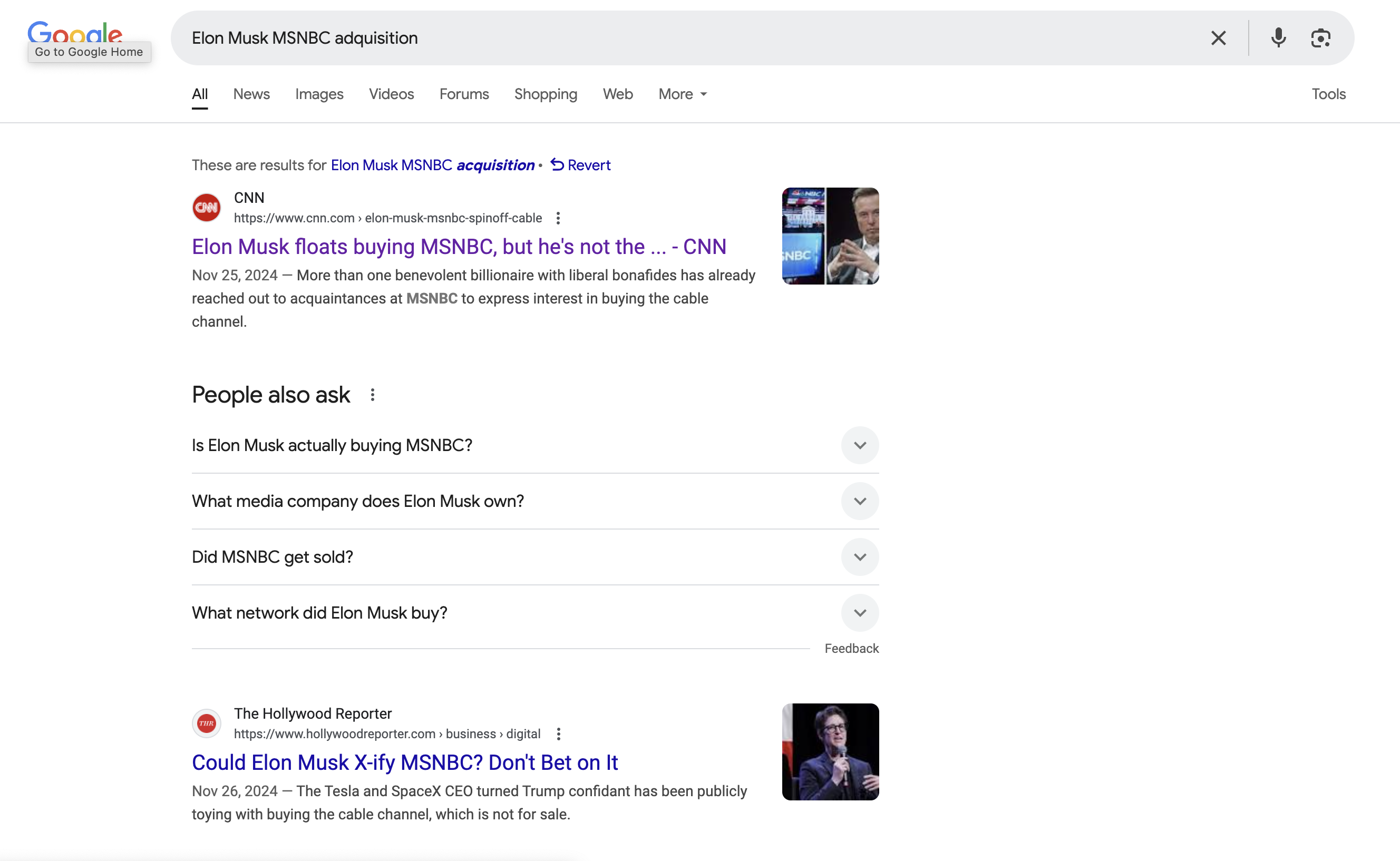Select the All results tab
Screen dimensions: 1400x861
coord(199,94)
